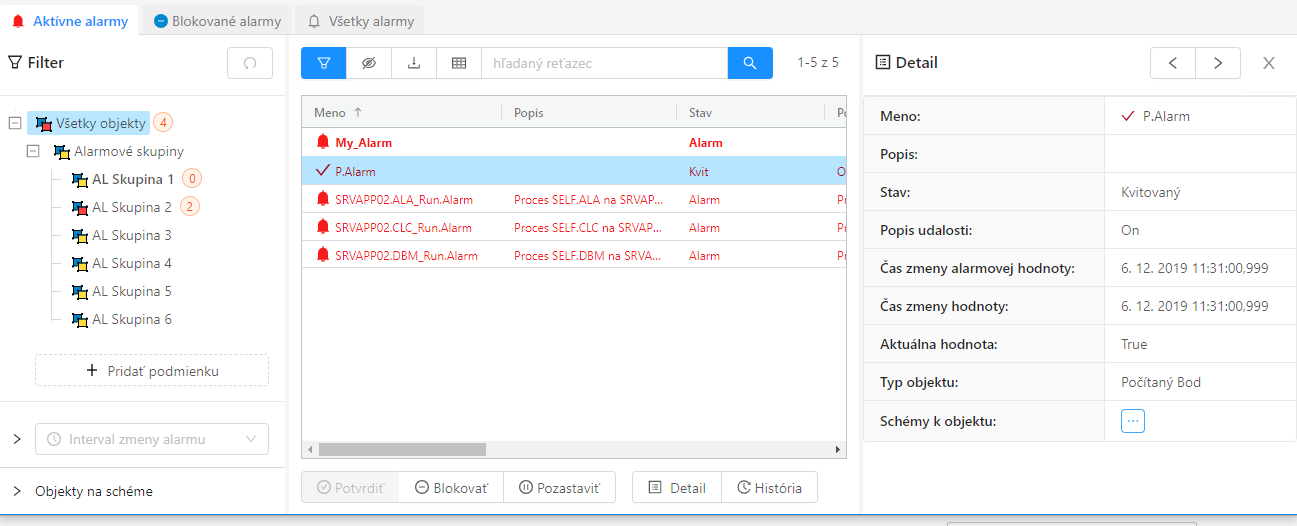Open the Schémy k objektu ellipsis button
1297x526 pixels.
(1132, 421)
